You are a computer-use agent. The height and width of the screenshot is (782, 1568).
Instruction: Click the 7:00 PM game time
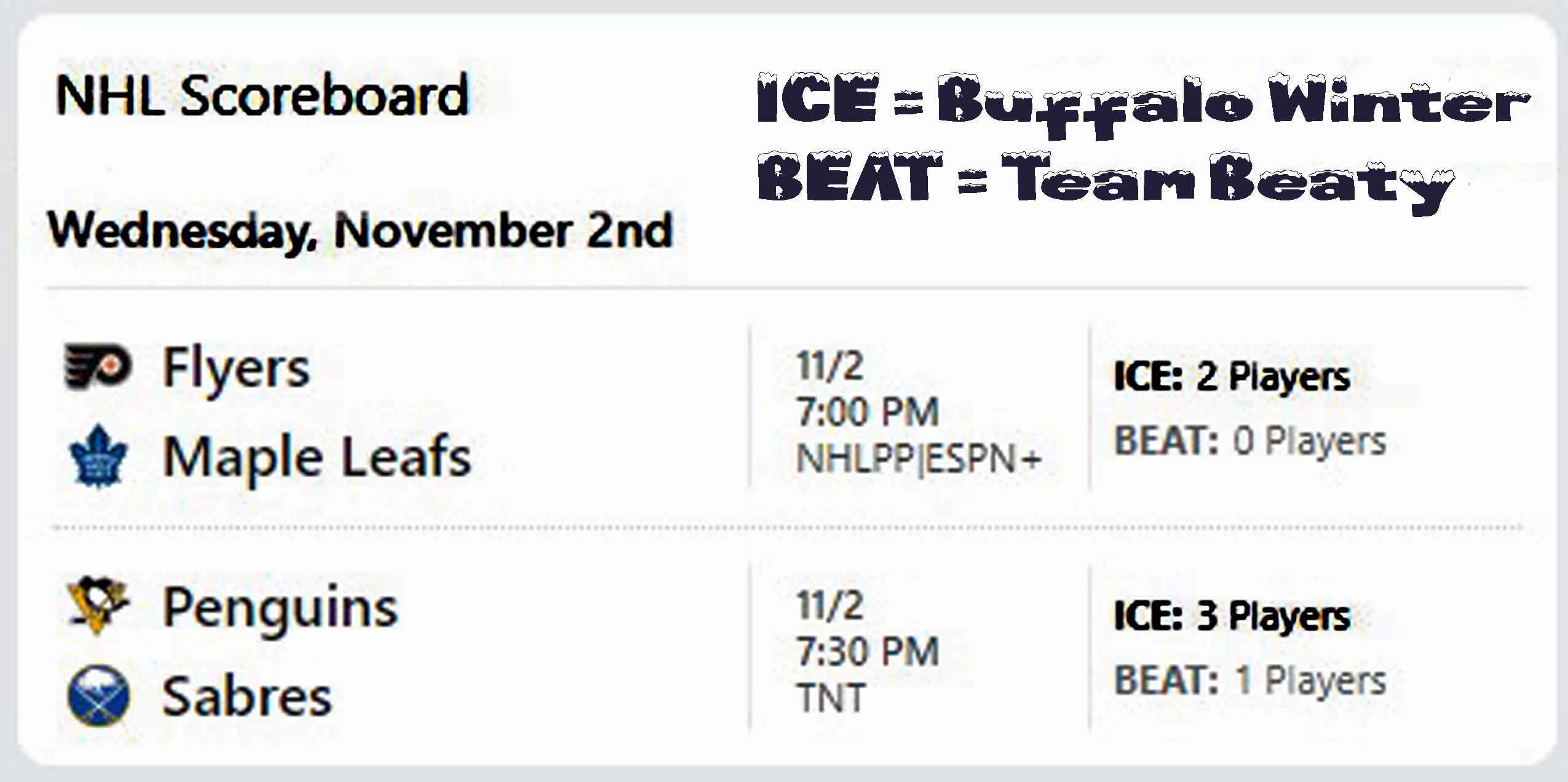[x=868, y=411]
